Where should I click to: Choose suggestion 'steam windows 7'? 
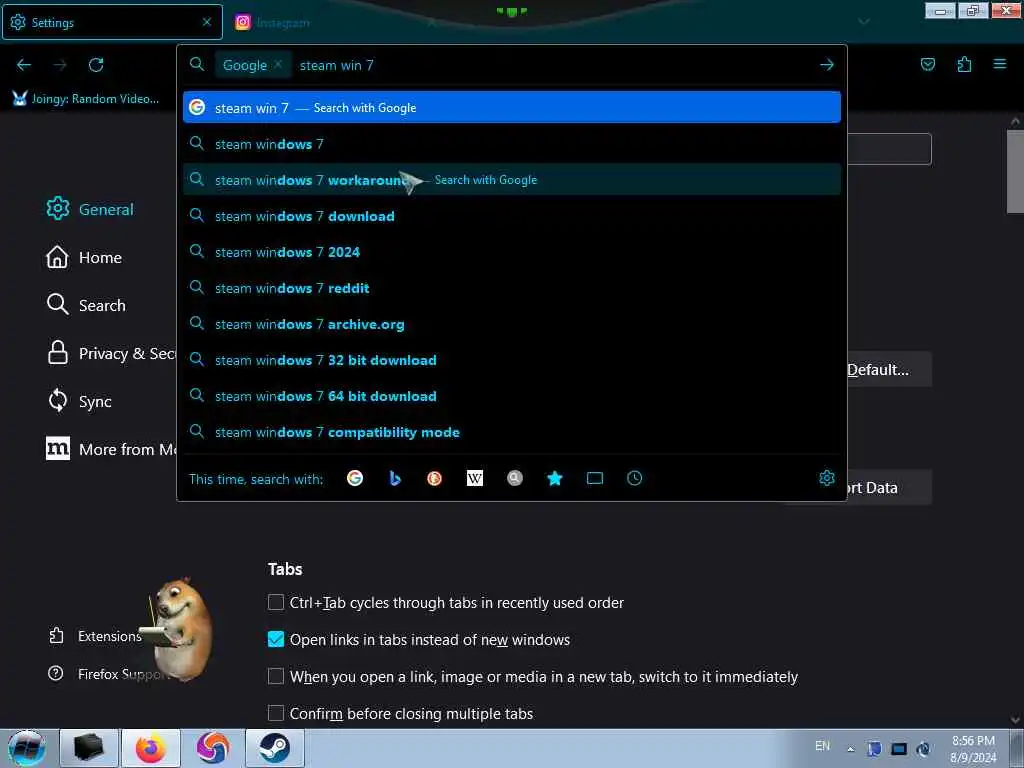pos(511,144)
